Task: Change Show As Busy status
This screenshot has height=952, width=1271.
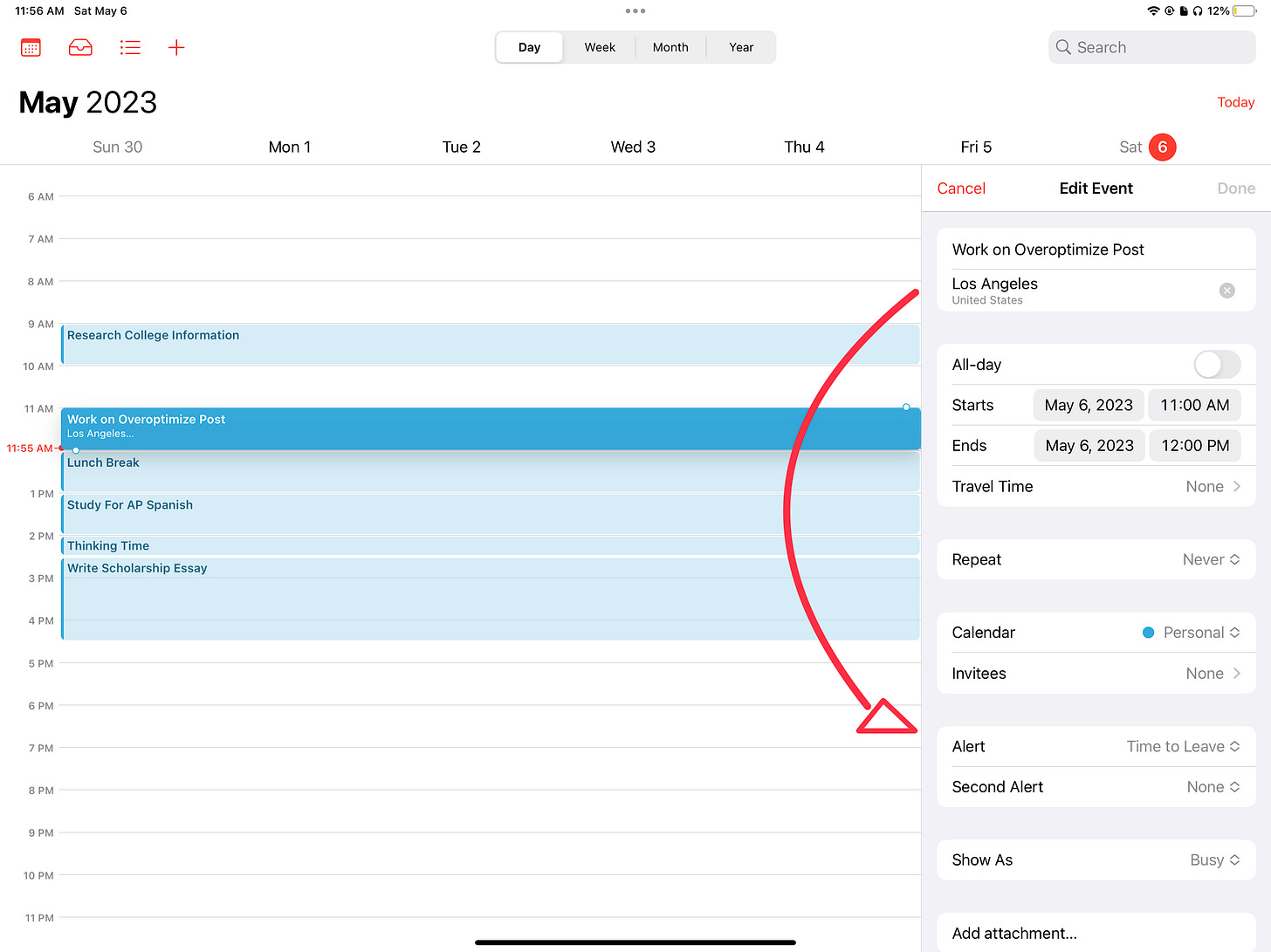Action: (x=1096, y=860)
